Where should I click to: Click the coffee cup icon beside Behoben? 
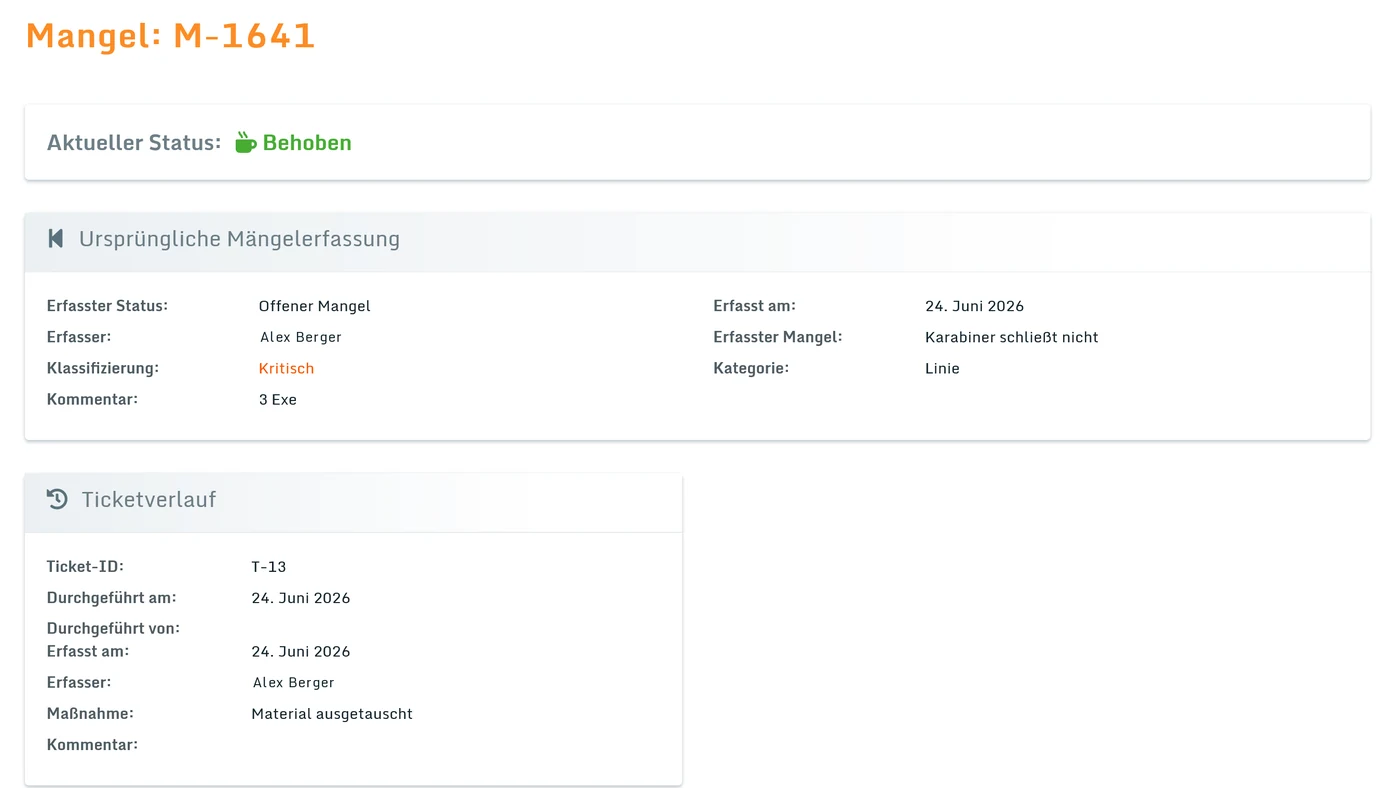pos(246,142)
